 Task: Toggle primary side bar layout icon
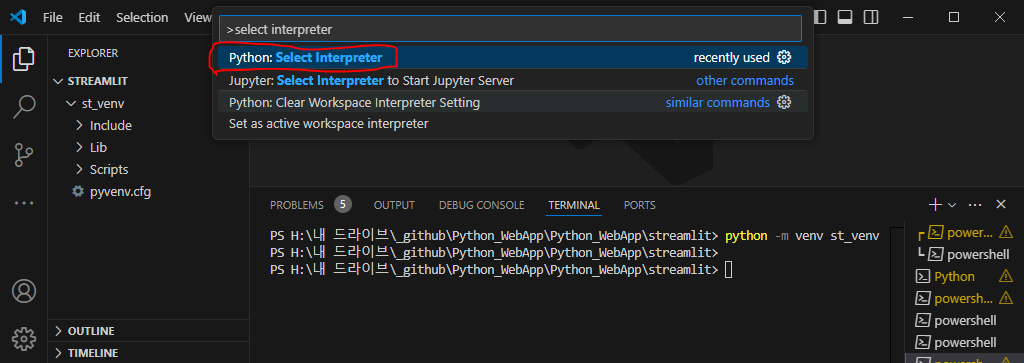(820, 18)
